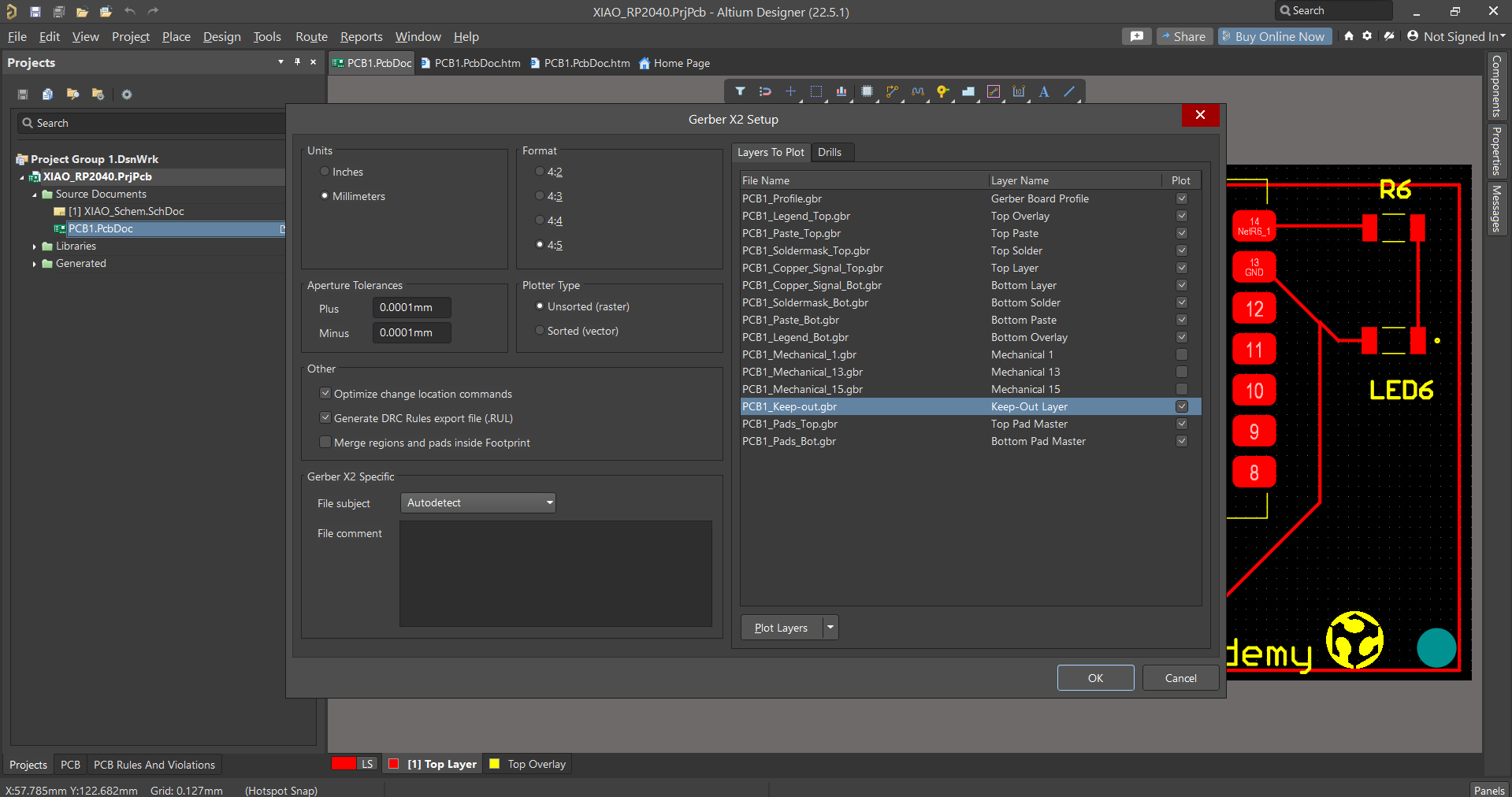Click the Plot Layers button
The height and width of the screenshot is (797, 1512).
pos(782,628)
